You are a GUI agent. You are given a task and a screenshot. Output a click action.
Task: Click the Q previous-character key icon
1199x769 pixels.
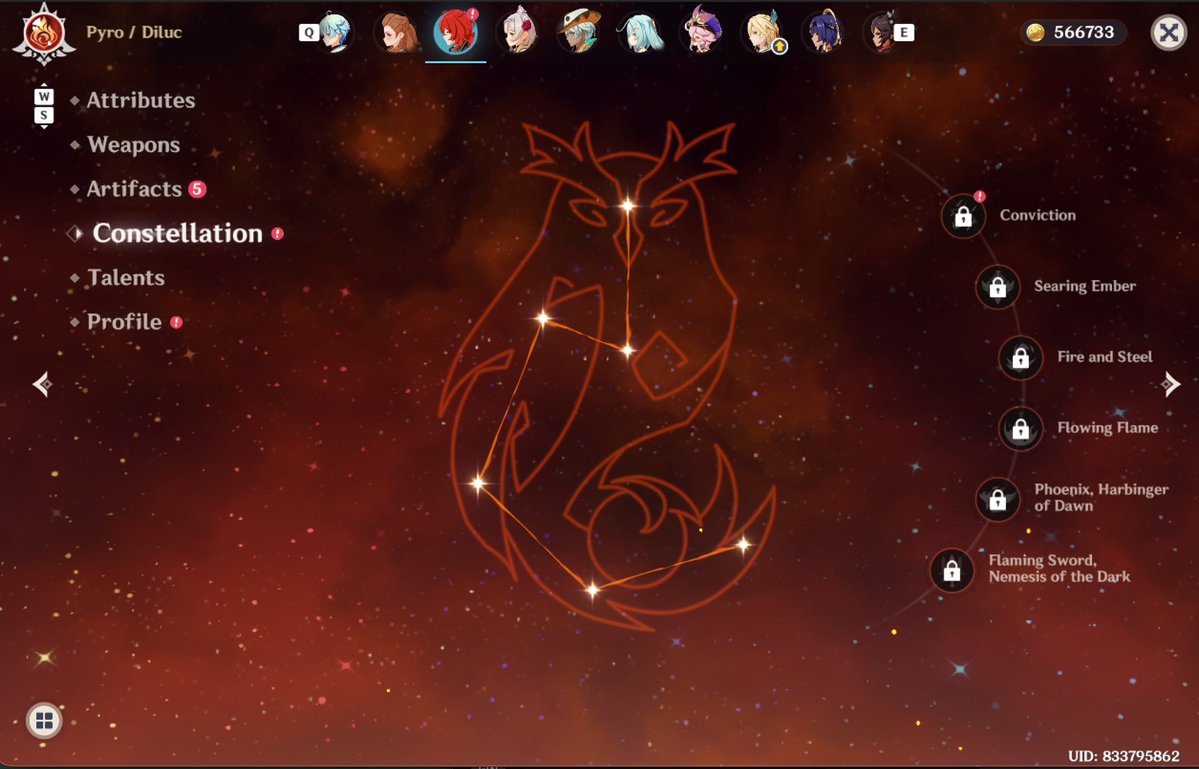308,32
